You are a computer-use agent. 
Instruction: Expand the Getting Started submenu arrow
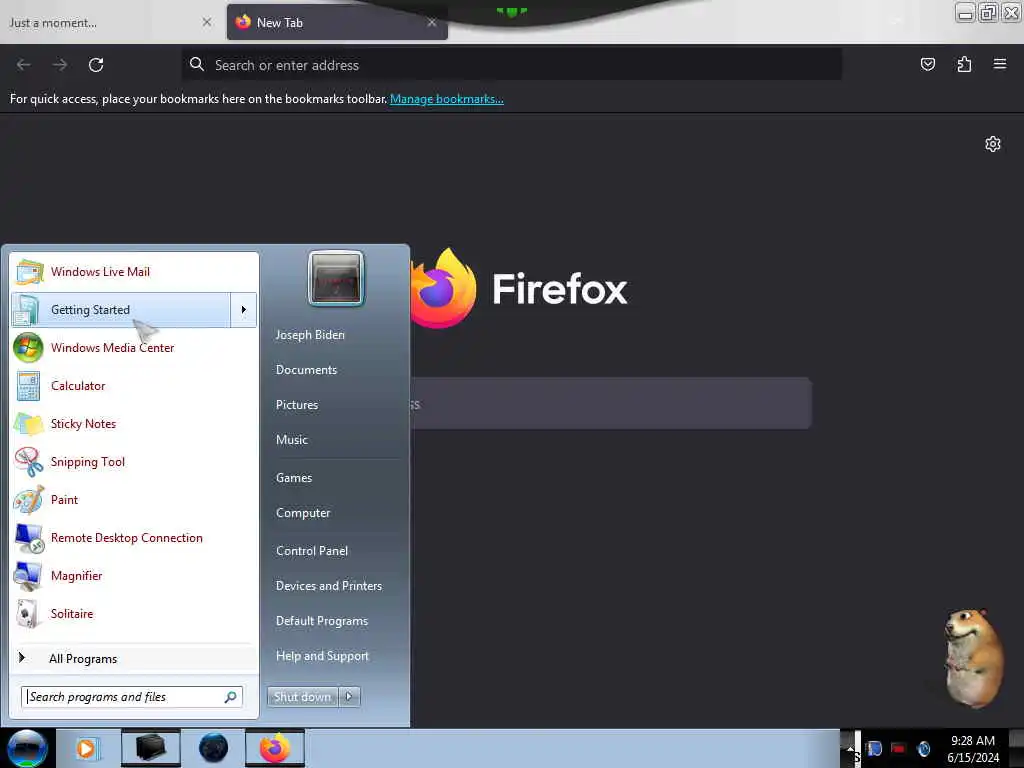pos(244,310)
